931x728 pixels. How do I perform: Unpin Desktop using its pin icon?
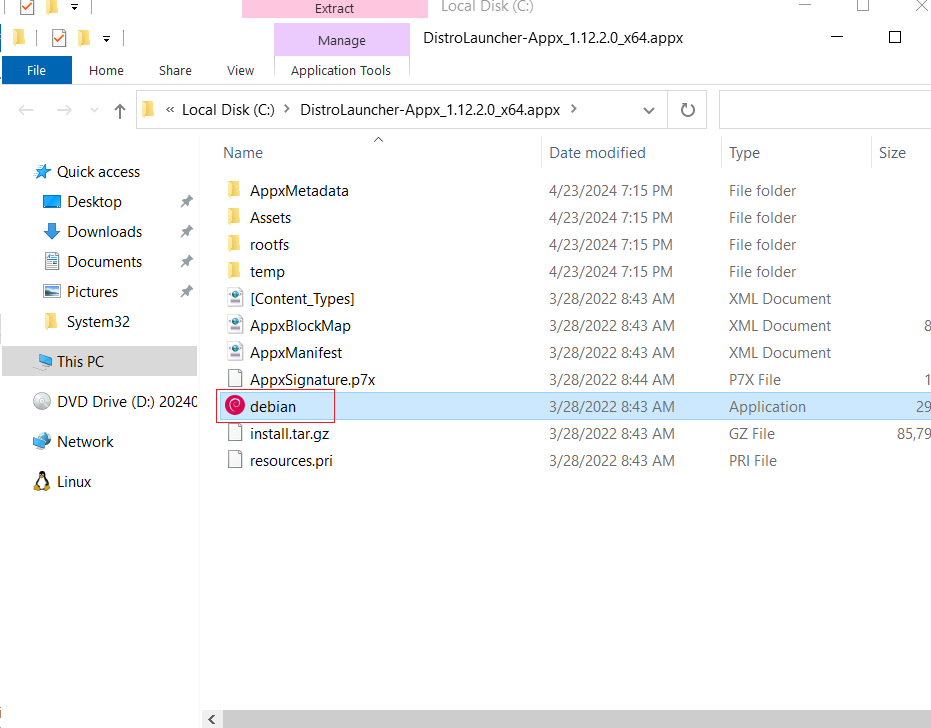point(186,201)
